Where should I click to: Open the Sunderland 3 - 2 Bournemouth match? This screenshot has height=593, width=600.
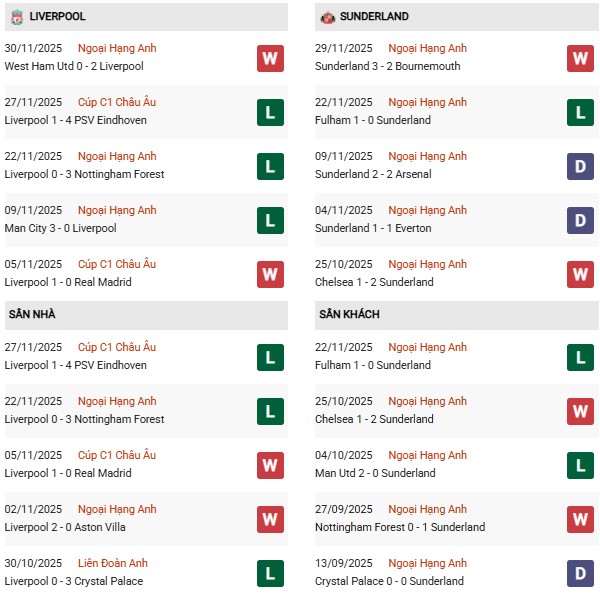coord(389,66)
